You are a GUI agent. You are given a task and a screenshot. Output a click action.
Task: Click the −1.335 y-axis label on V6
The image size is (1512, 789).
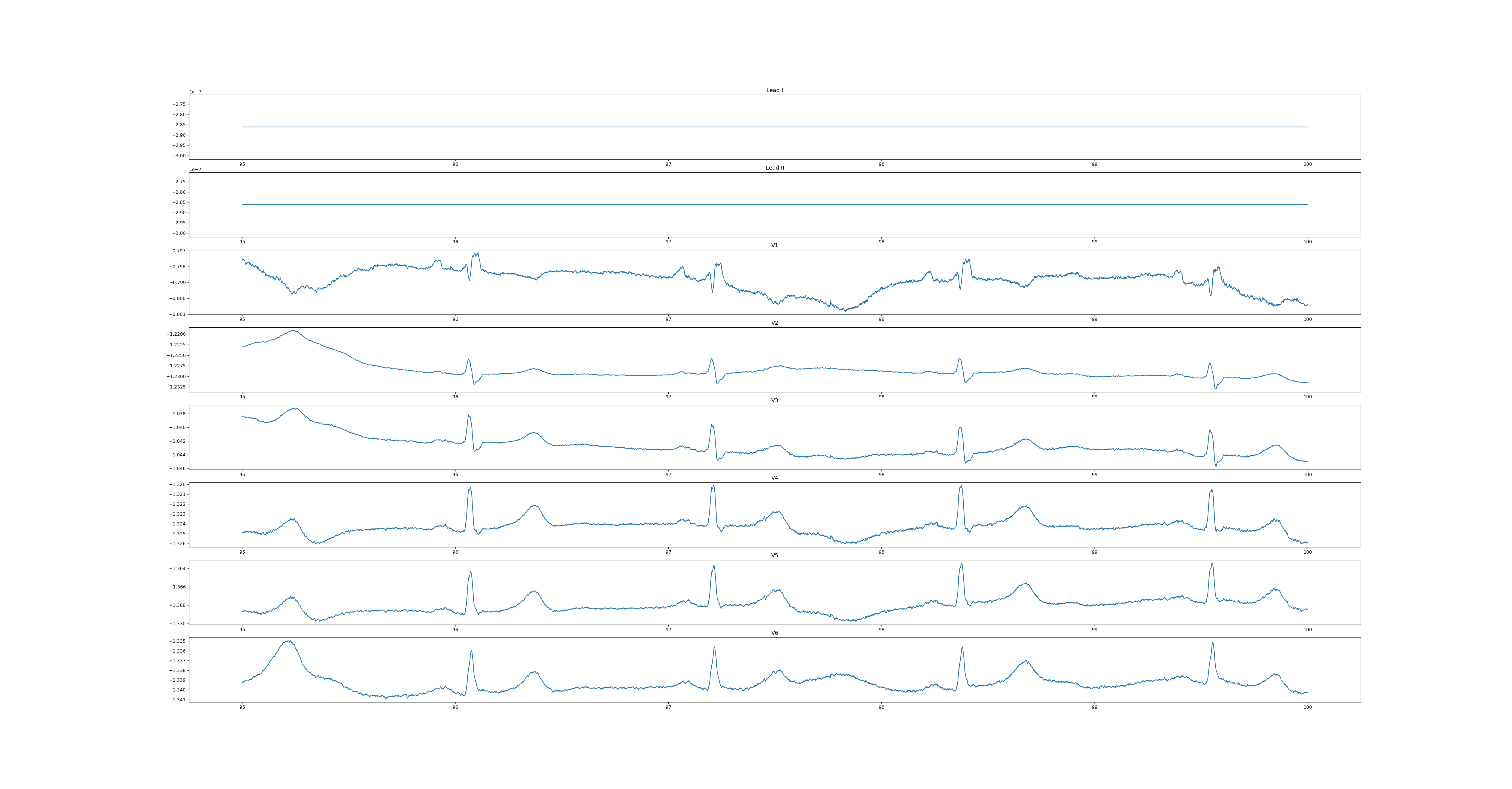point(177,641)
